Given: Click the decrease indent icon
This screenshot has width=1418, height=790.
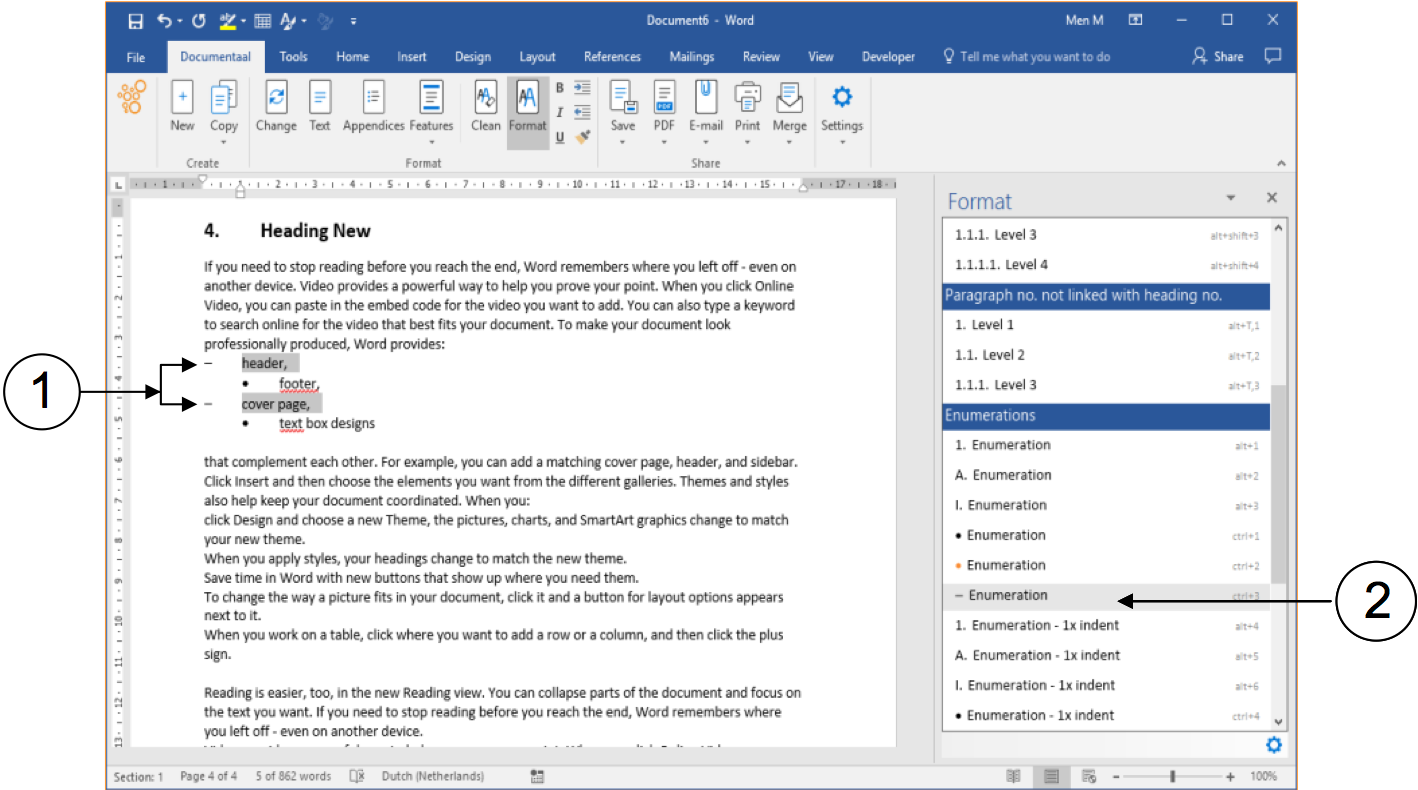Looking at the screenshot, I should pos(583,112).
